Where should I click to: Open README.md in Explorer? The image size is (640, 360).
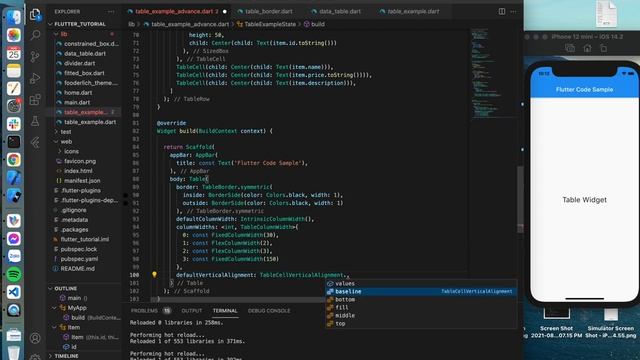[78, 269]
